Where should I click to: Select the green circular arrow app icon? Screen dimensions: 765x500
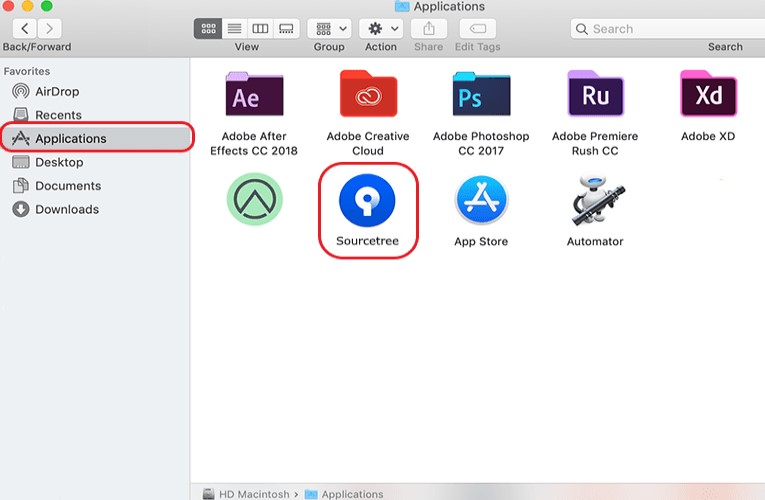(x=254, y=199)
